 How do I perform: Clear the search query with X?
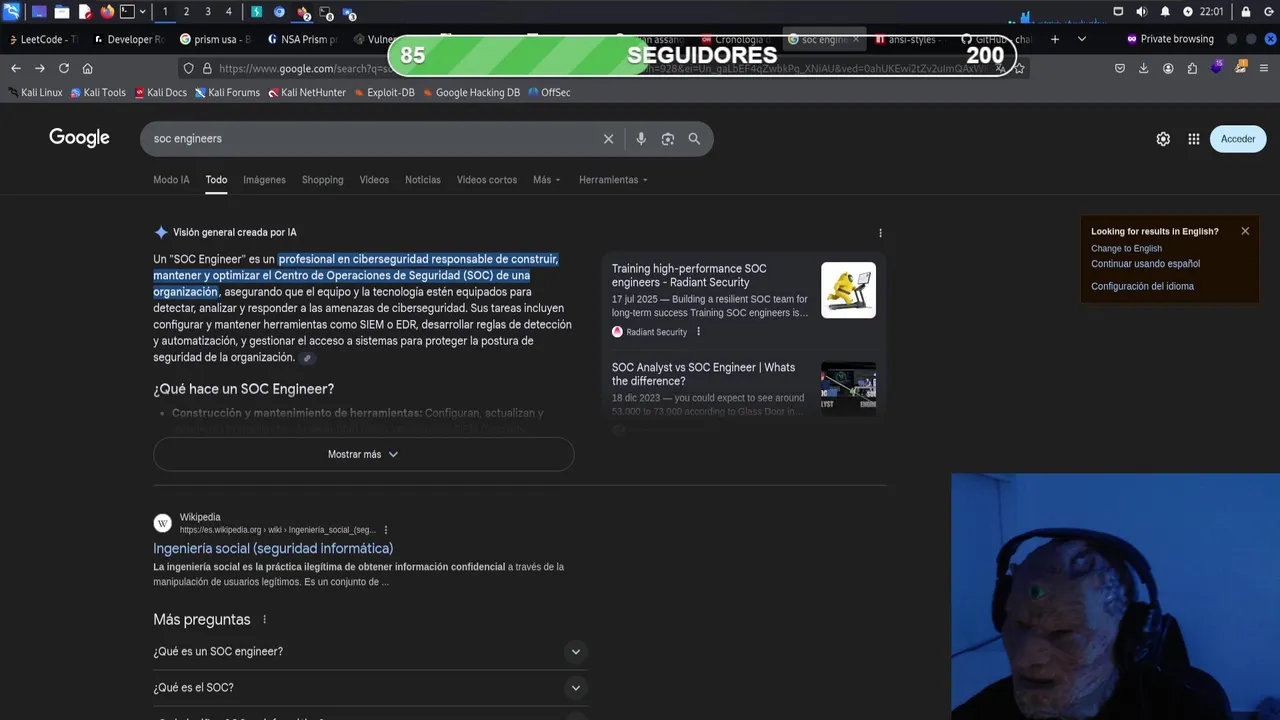coord(608,139)
